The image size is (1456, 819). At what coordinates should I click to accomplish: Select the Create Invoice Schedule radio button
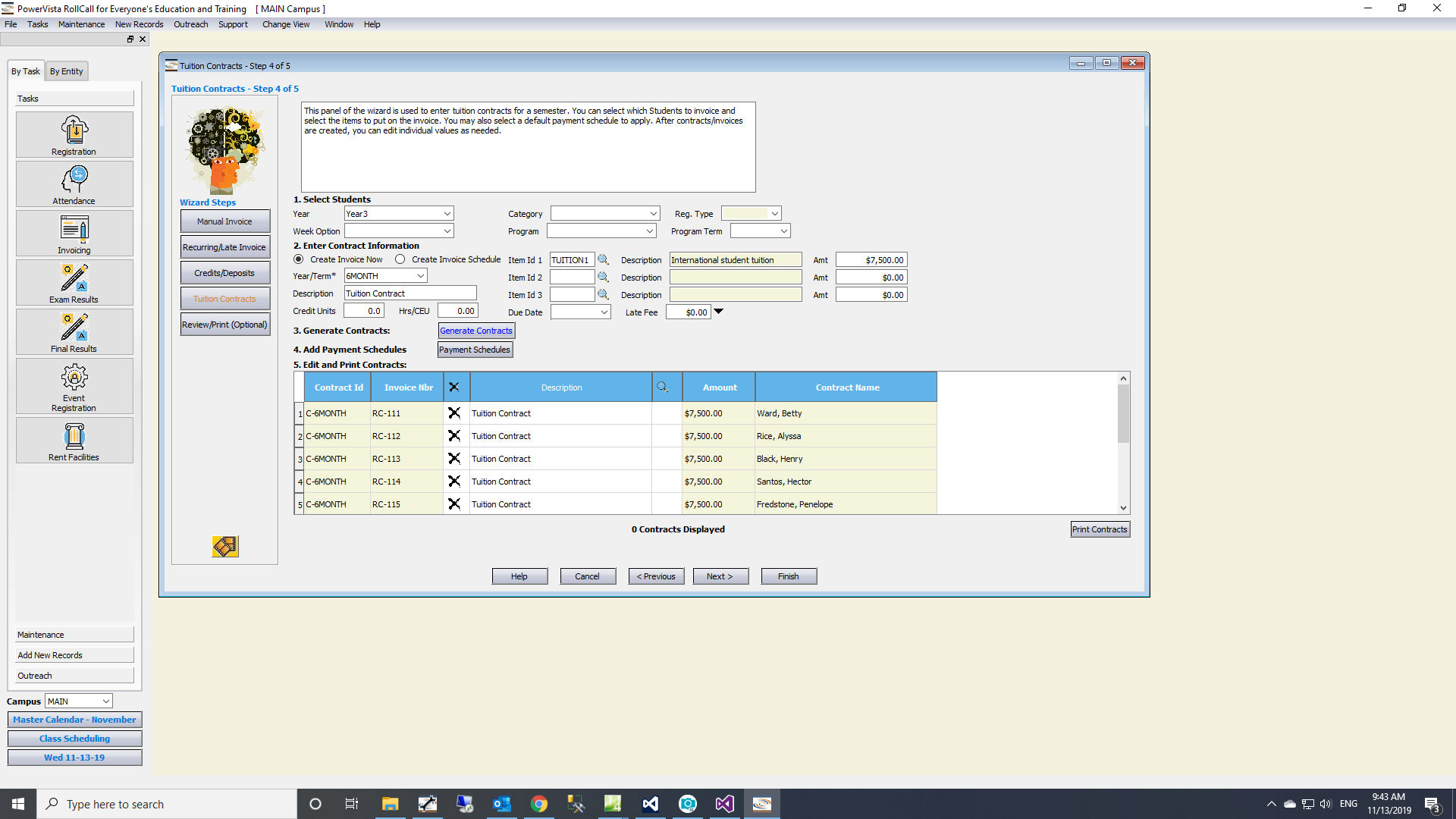point(400,259)
